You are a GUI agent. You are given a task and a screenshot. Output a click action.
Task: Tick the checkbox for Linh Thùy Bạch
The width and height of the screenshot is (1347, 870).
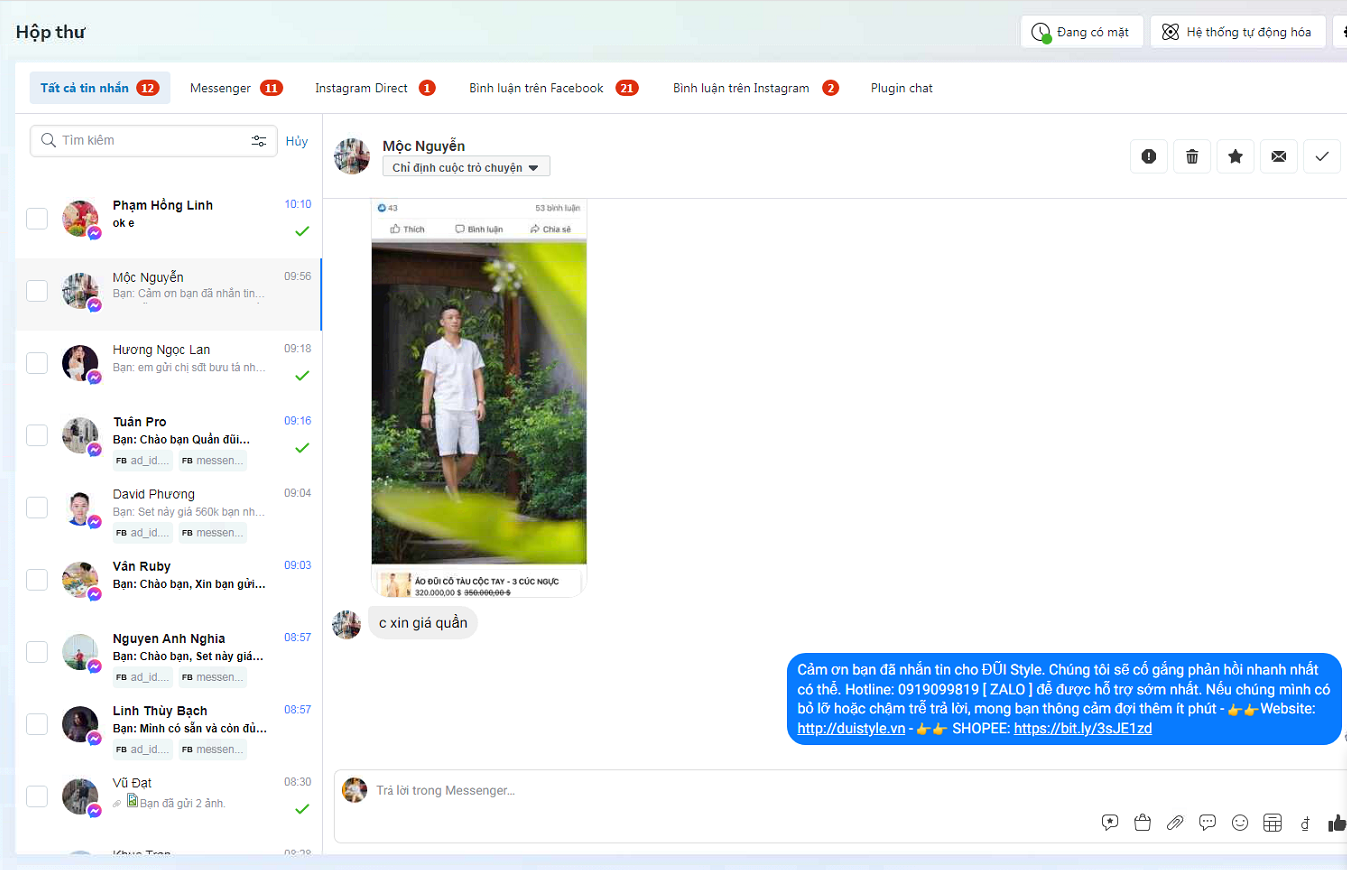(x=37, y=723)
